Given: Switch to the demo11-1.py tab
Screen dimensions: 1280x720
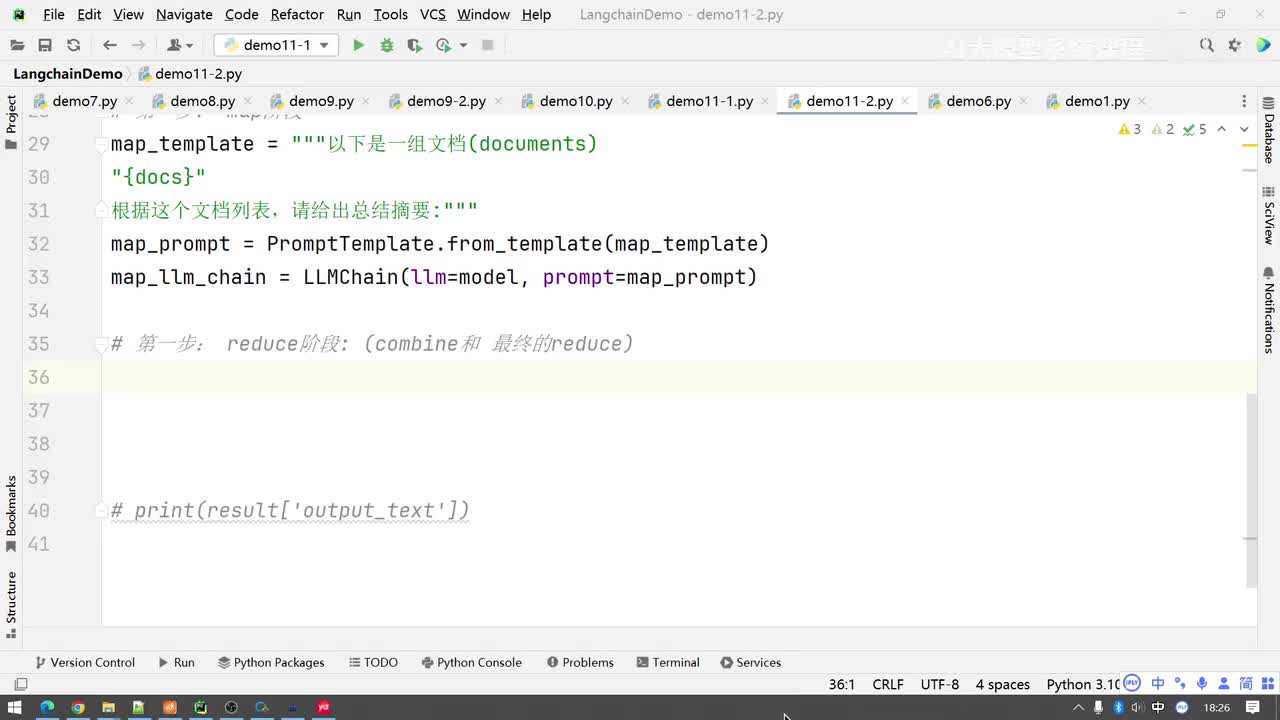Looking at the screenshot, I should 709,101.
